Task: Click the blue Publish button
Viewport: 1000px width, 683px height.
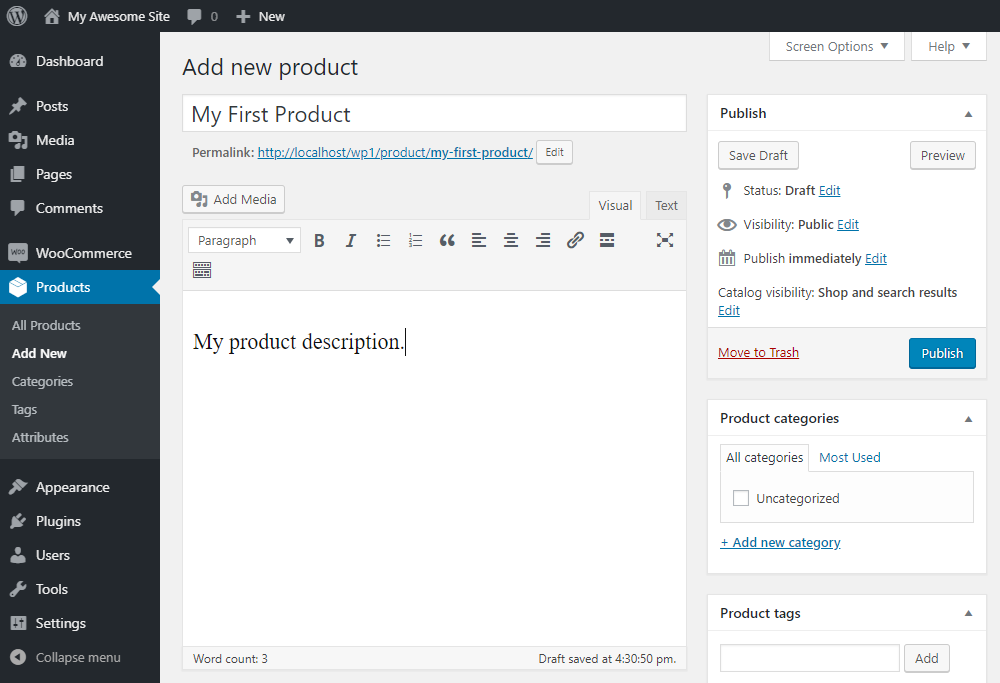Action: pos(942,353)
